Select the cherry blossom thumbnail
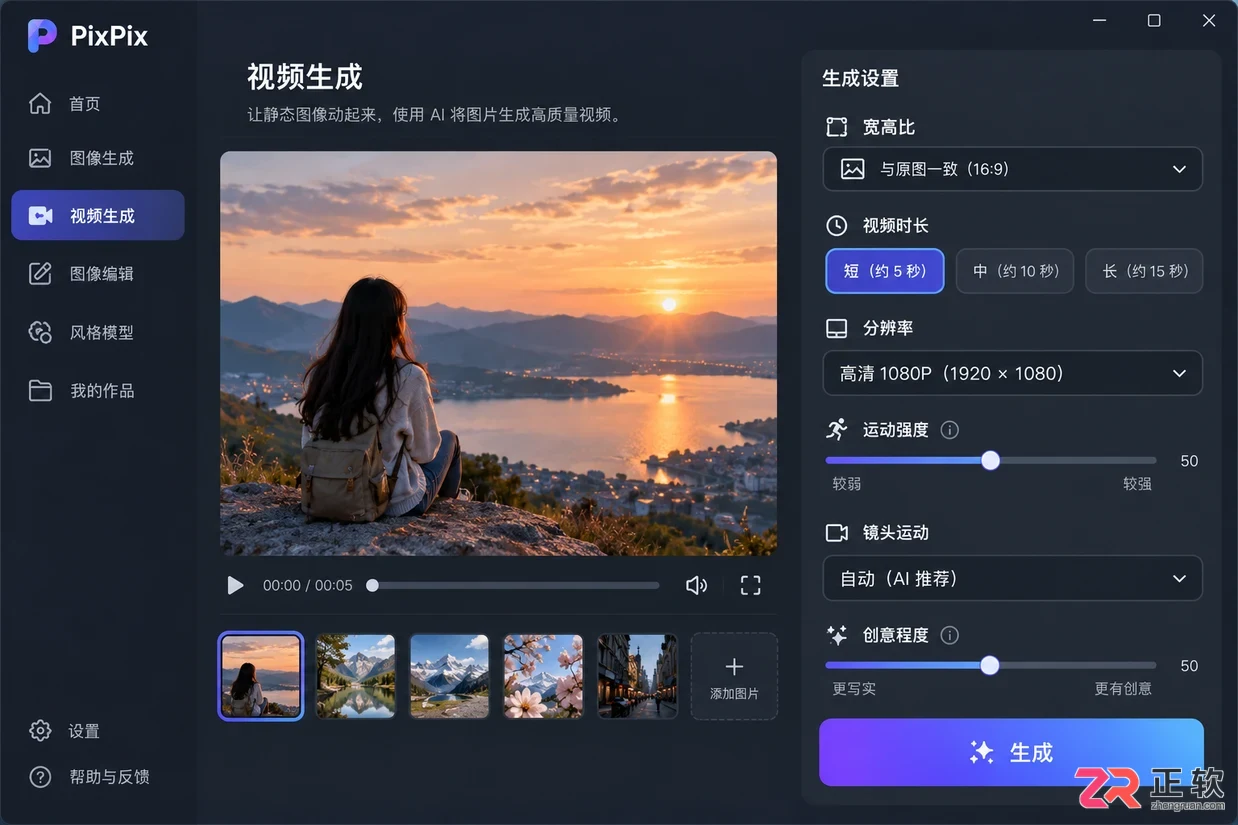This screenshot has height=825, width=1238. 543,675
